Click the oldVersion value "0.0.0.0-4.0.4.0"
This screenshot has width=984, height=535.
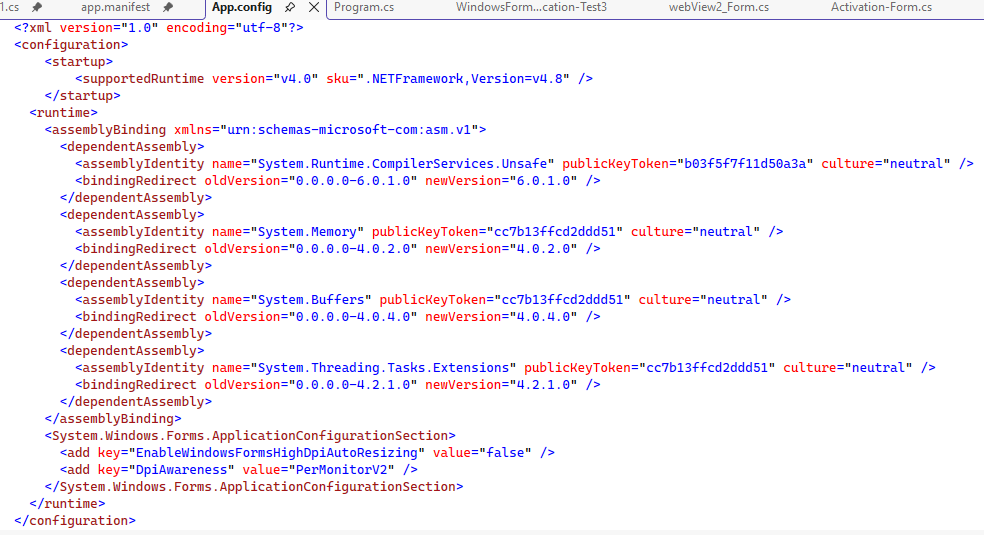pos(353,317)
